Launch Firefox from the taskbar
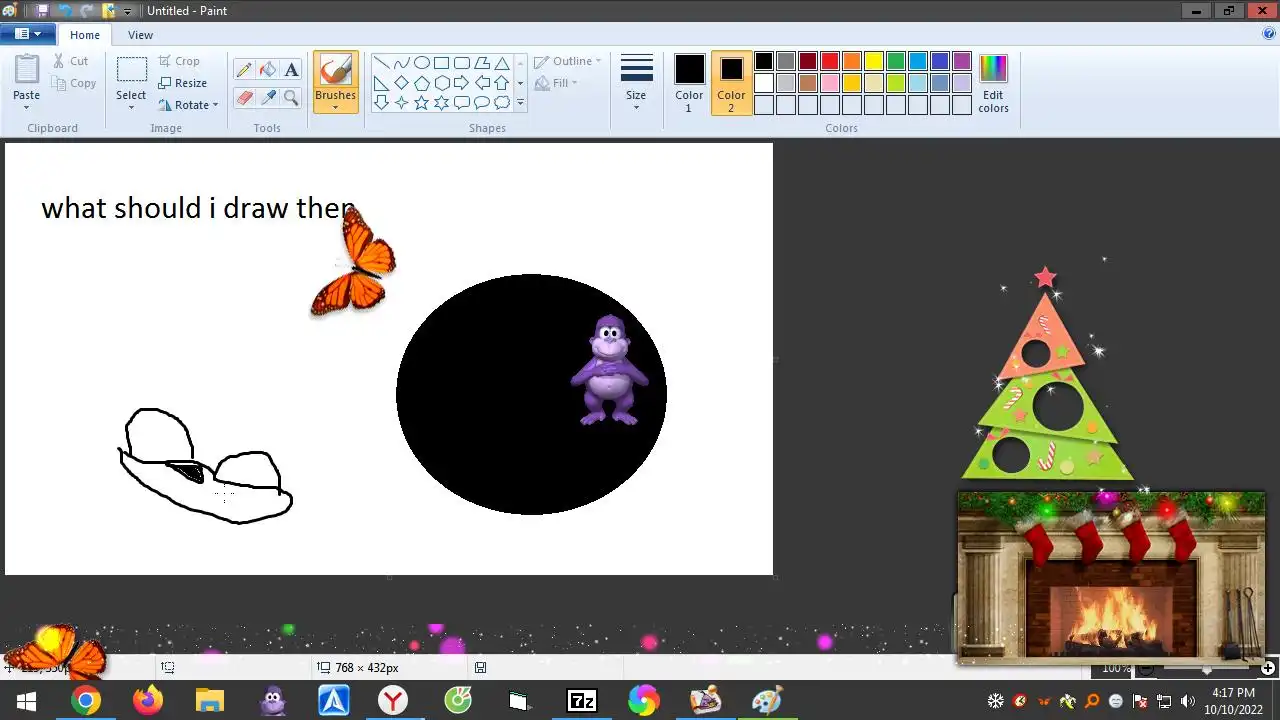 [x=148, y=701]
